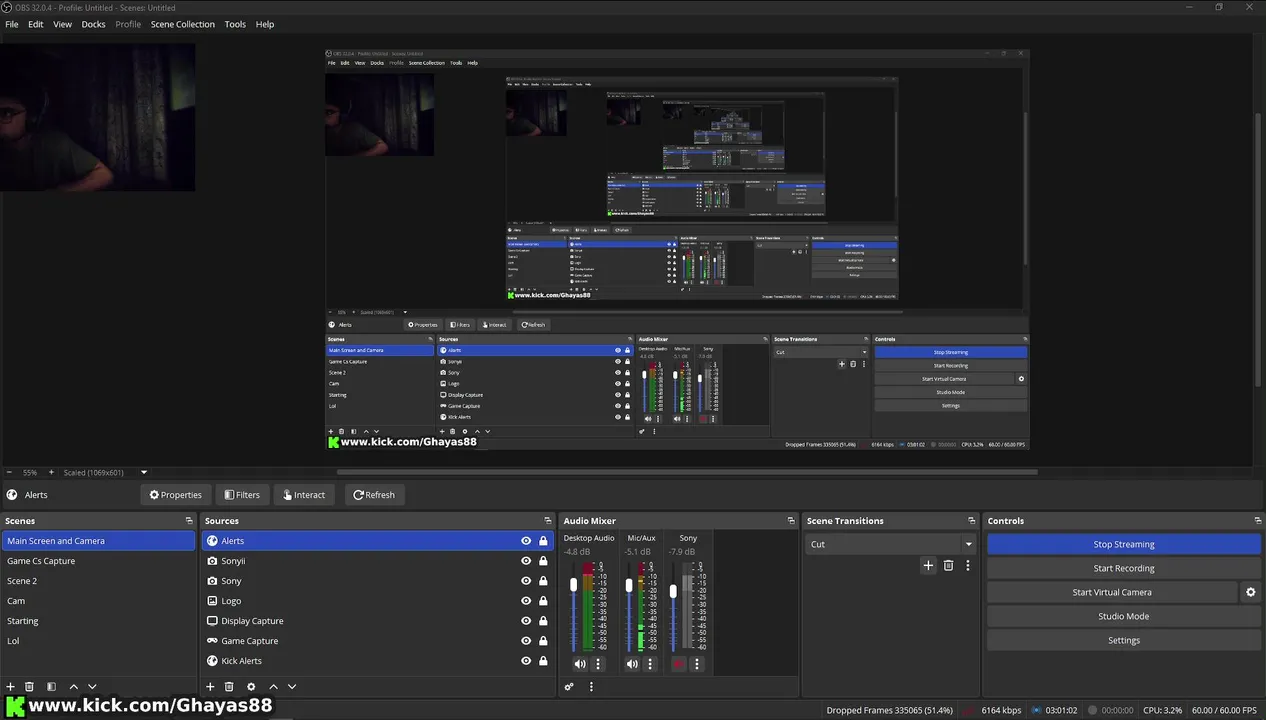This screenshot has height=720, width=1266.
Task: Open the View menu
Action: [x=62, y=24]
